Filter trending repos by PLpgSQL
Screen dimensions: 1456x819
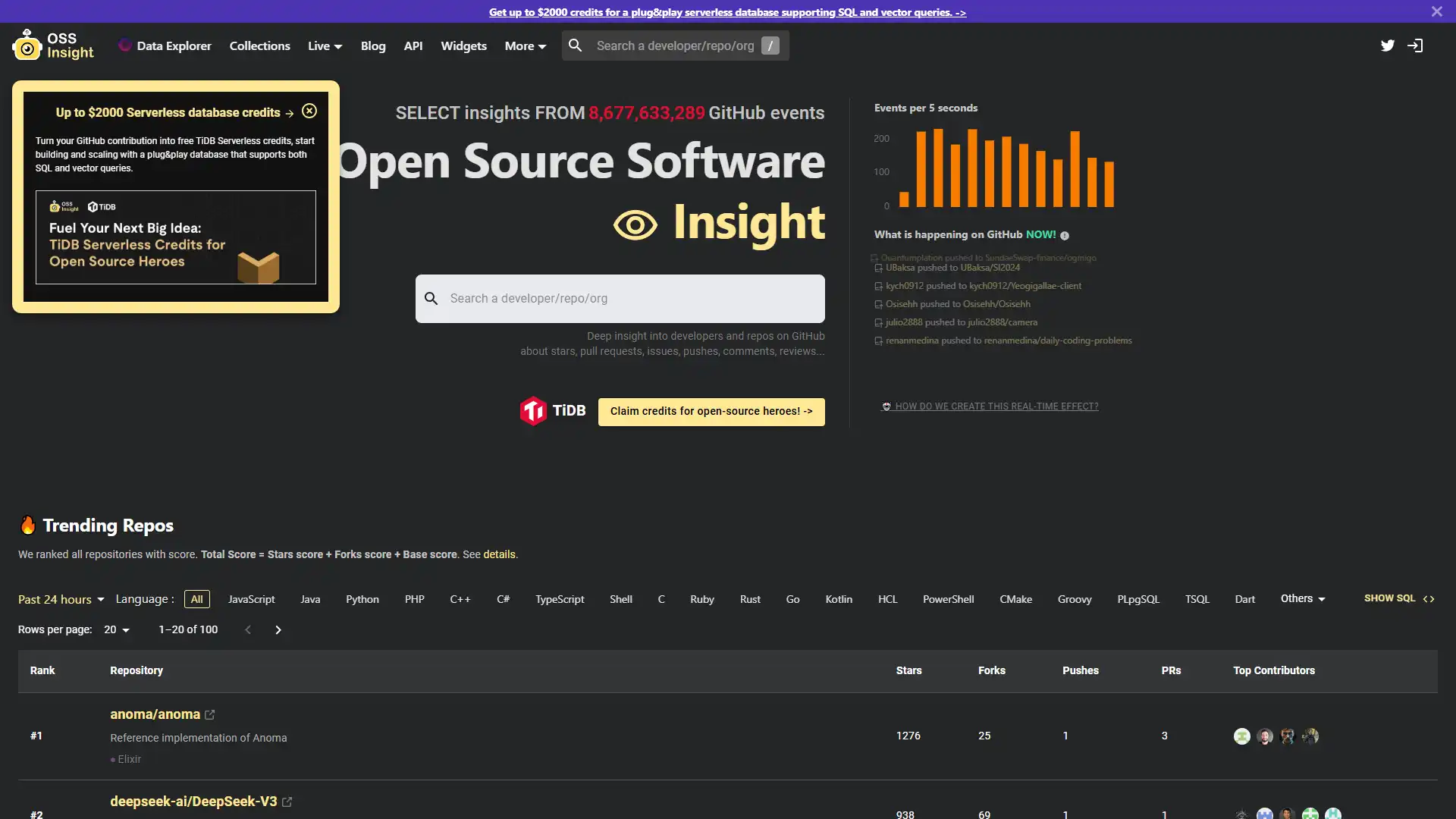pyautogui.click(x=1138, y=599)
